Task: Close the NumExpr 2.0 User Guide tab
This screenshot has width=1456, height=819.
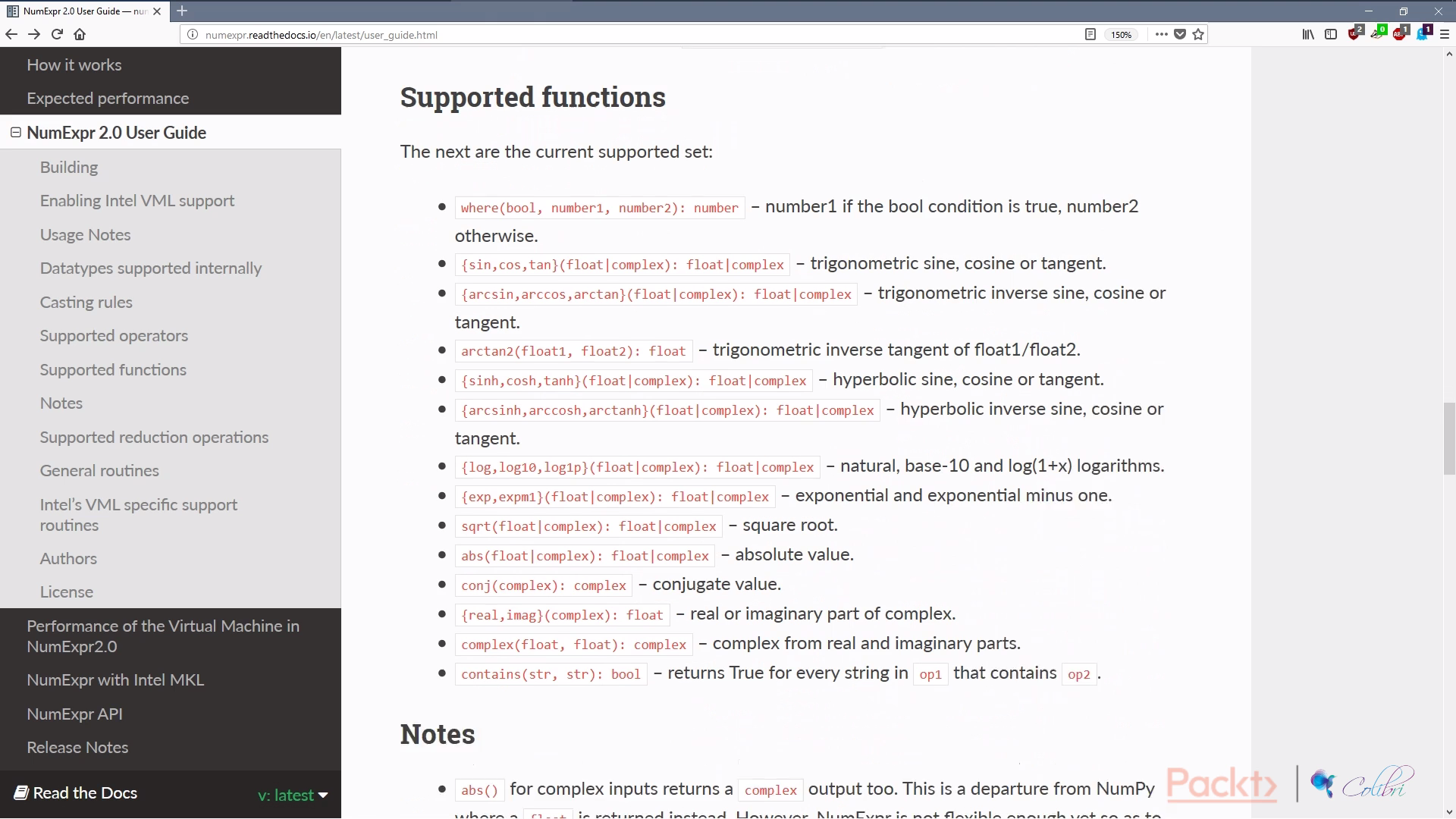Action: coord(157,11)
